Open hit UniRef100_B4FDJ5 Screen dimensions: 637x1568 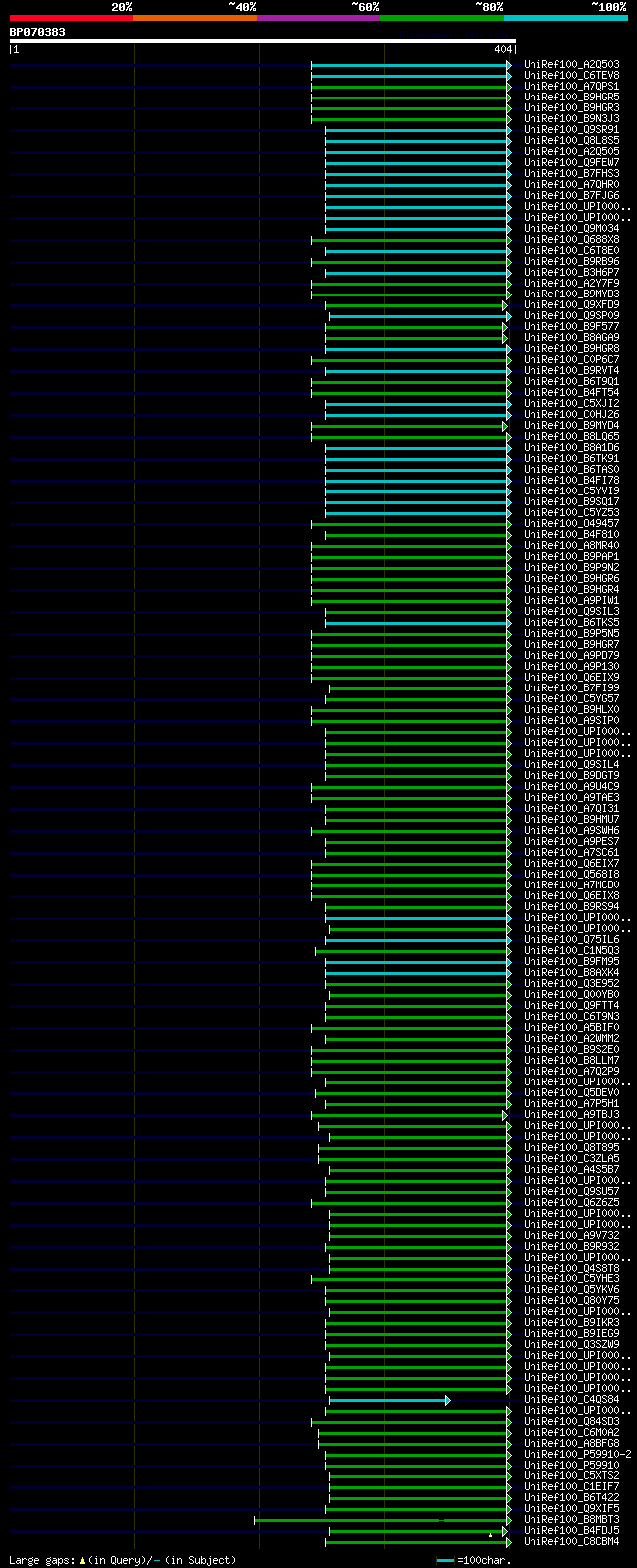tap(571, 1530)
